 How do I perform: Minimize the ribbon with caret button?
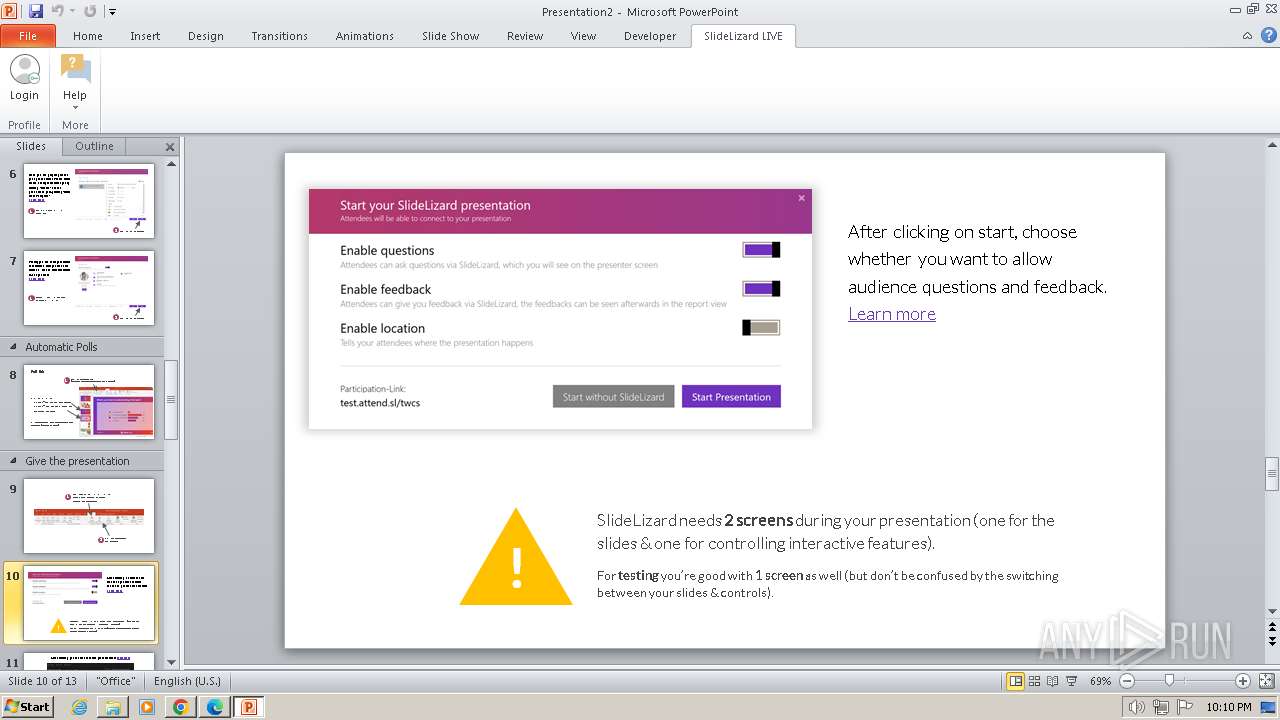click(x=1247, y=35)
